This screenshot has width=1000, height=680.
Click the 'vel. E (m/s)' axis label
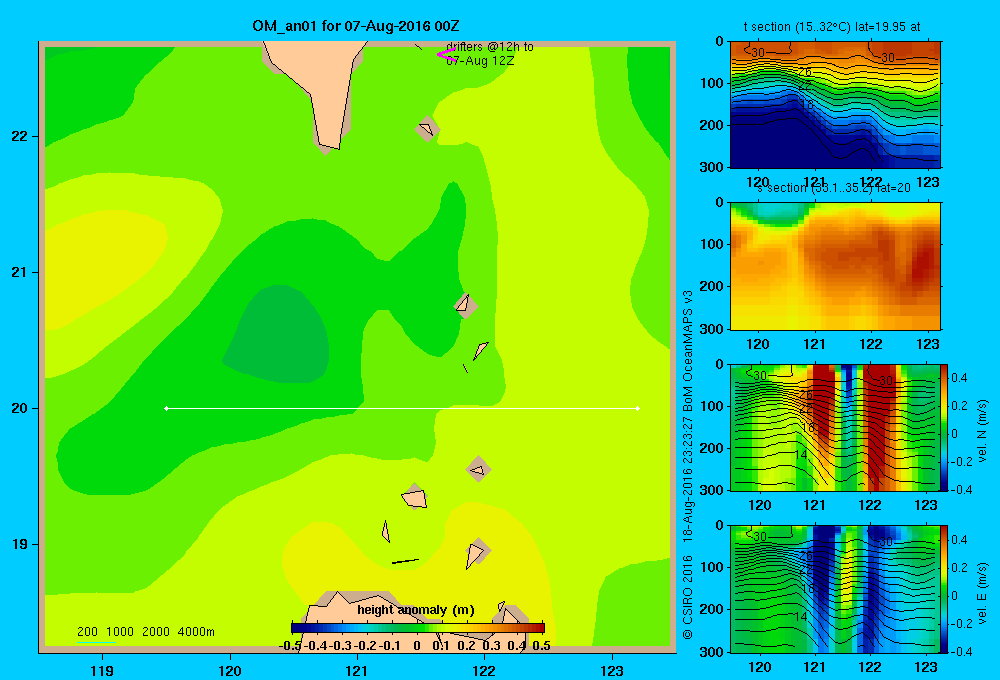(982, 591)
